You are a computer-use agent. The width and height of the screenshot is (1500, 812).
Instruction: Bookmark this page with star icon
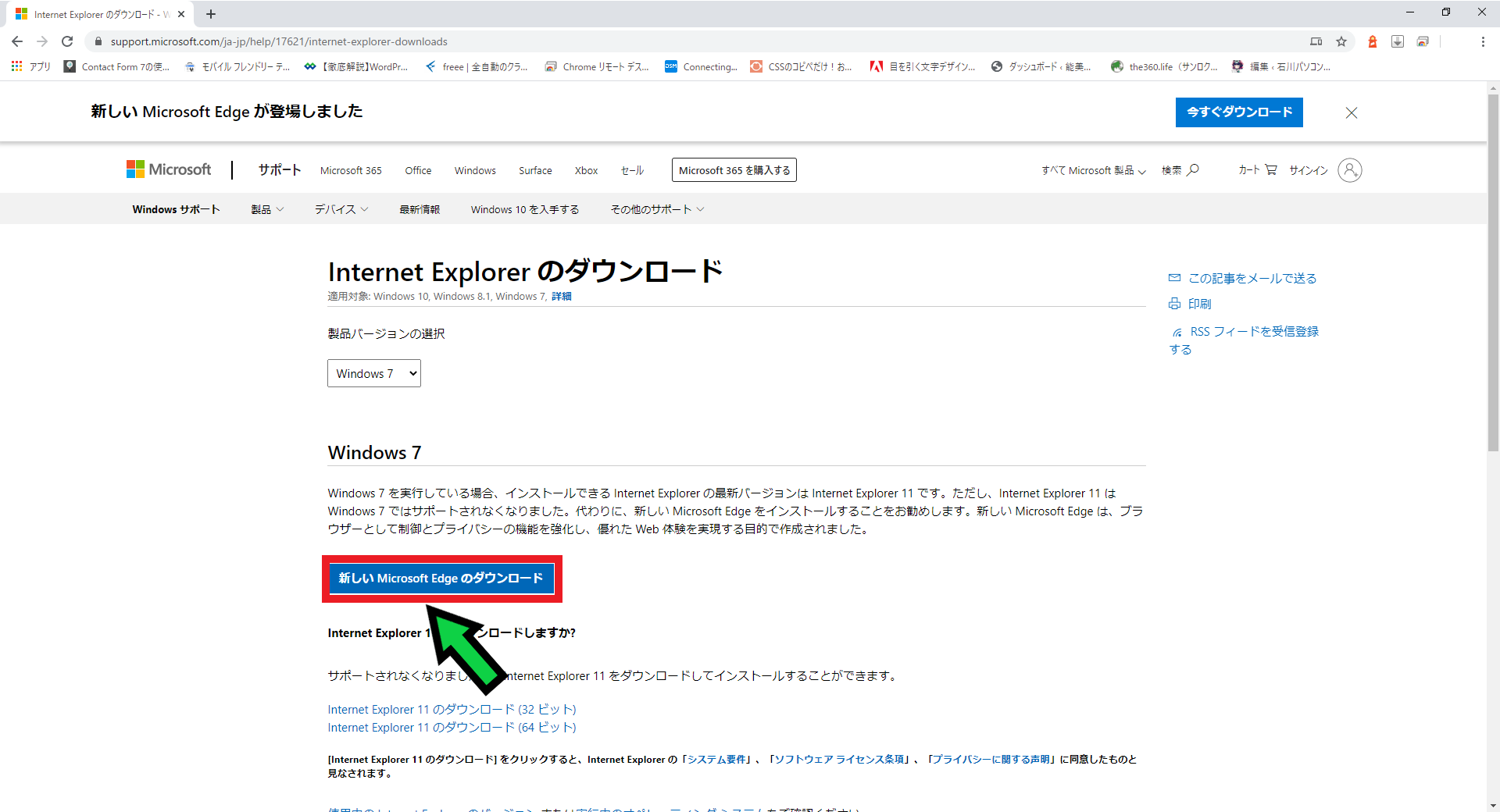[1341, 41]
